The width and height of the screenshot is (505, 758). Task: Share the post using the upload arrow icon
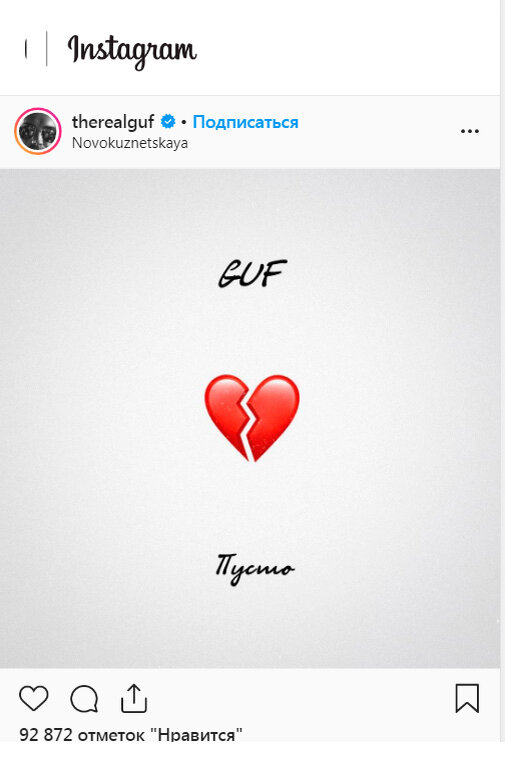(x=134, y=698)
